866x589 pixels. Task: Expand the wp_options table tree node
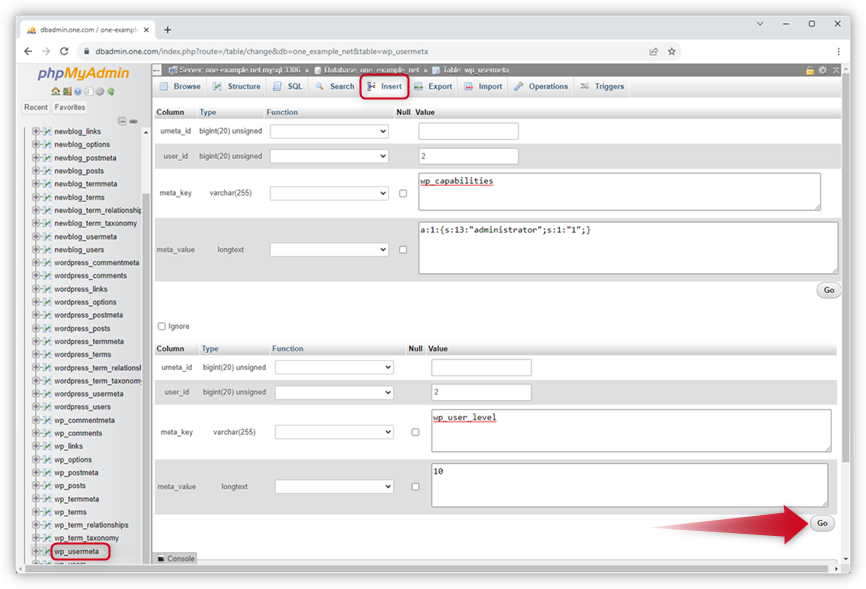(x=37, y=459)
